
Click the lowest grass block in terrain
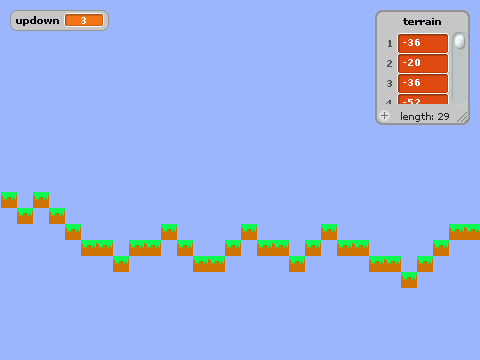coord(409,280)
